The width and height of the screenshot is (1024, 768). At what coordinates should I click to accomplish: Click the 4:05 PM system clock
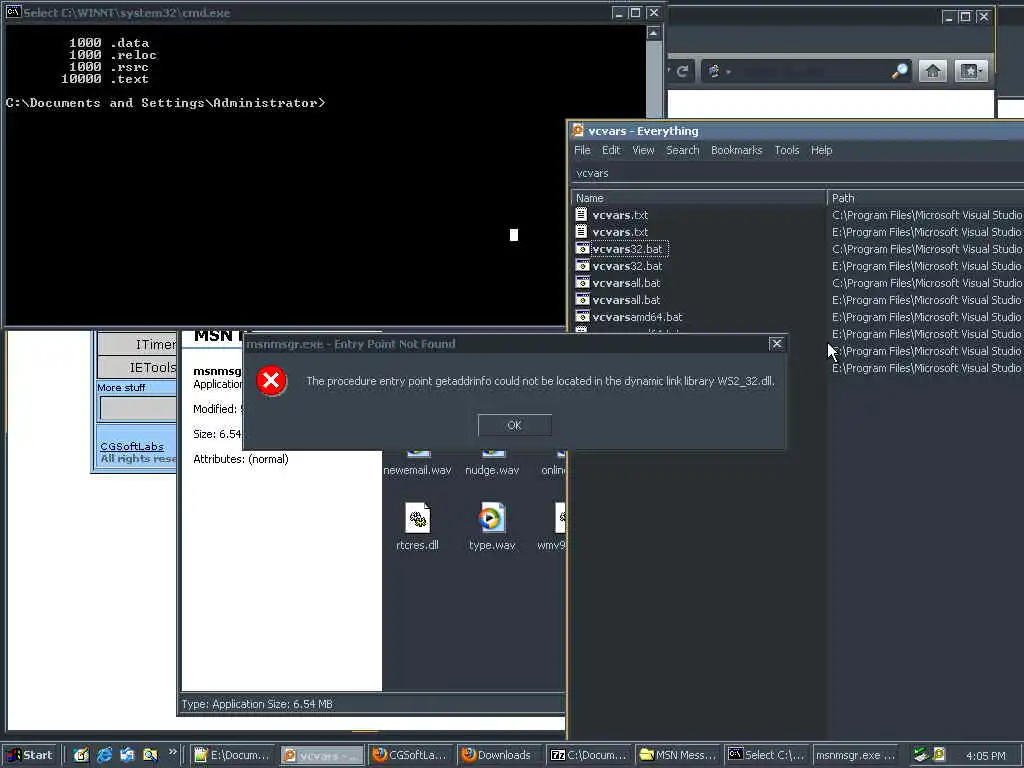[x=985, y=756]
